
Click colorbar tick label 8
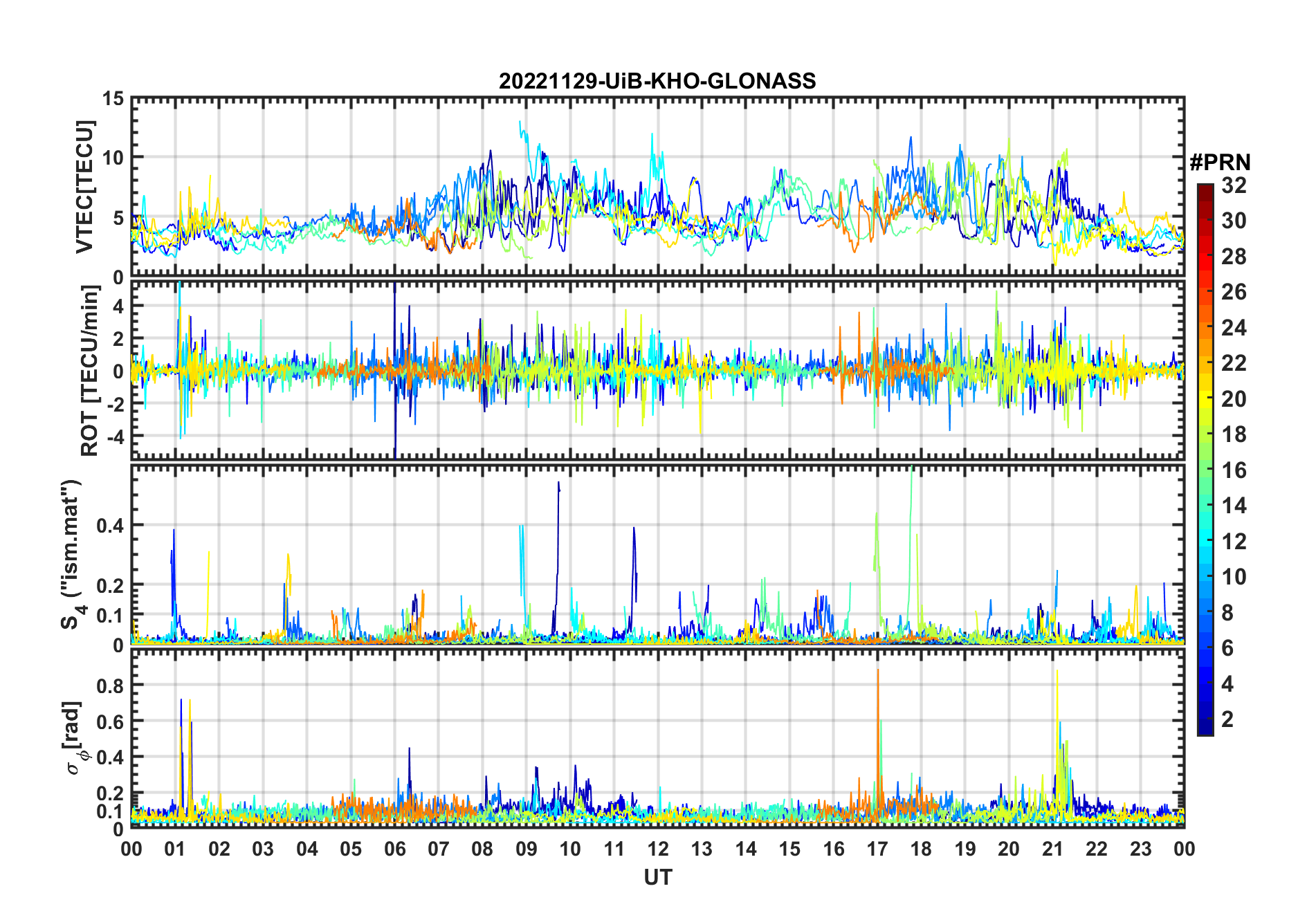click(x=1227, y=613)
